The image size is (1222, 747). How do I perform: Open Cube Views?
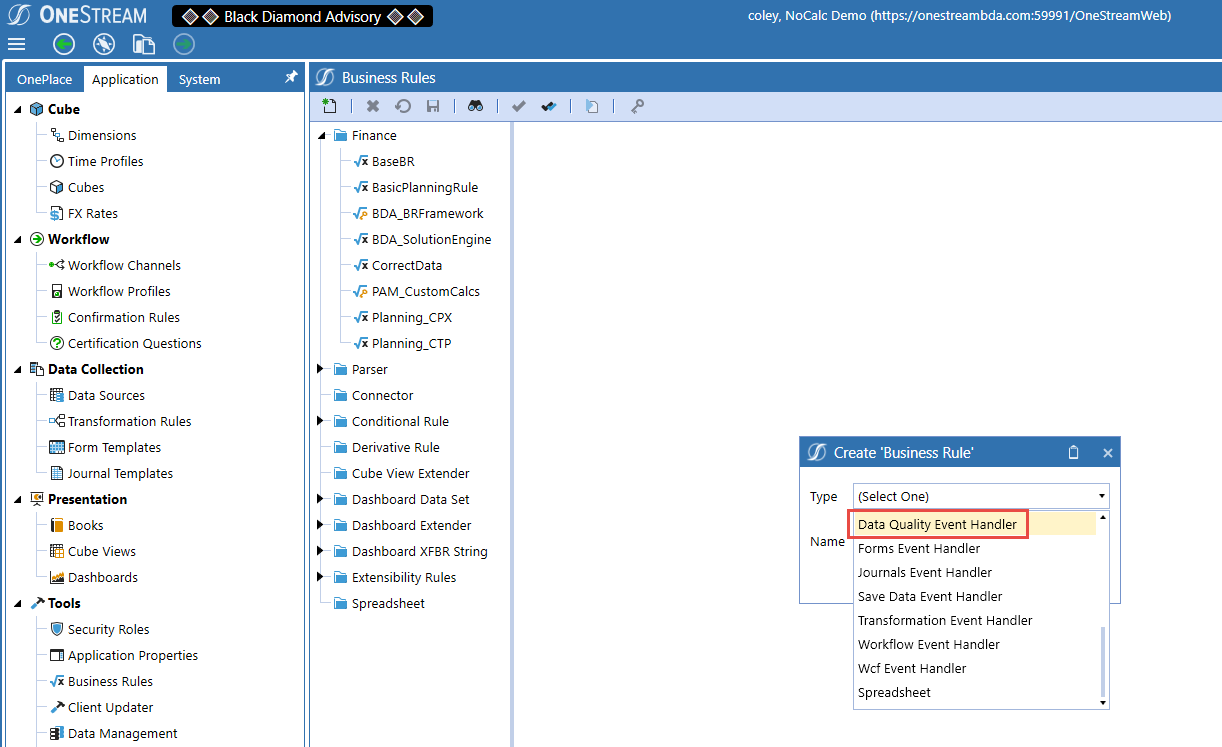(x=101, y=551)
